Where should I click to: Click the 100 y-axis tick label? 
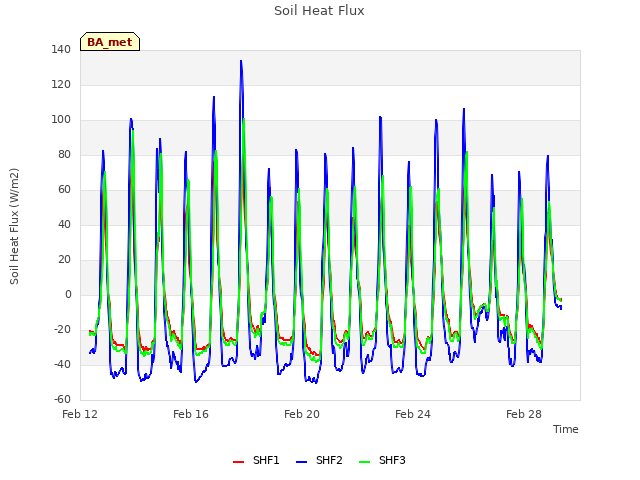tap(61, 120)
